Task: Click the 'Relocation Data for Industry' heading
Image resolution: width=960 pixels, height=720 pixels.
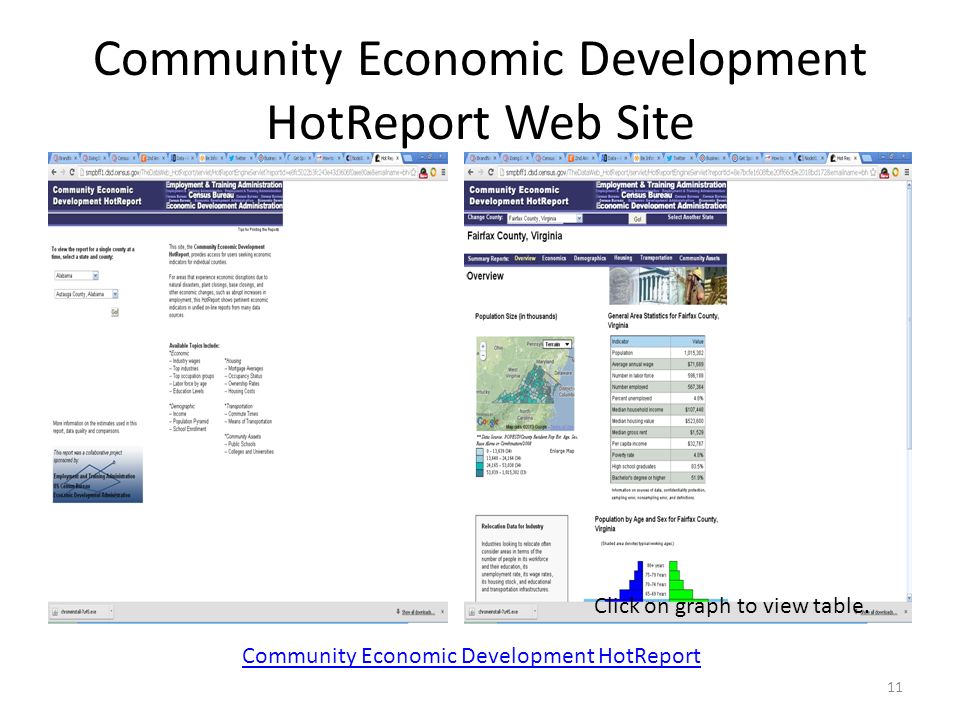Action: pyautogui.click(x=512, y=527)
